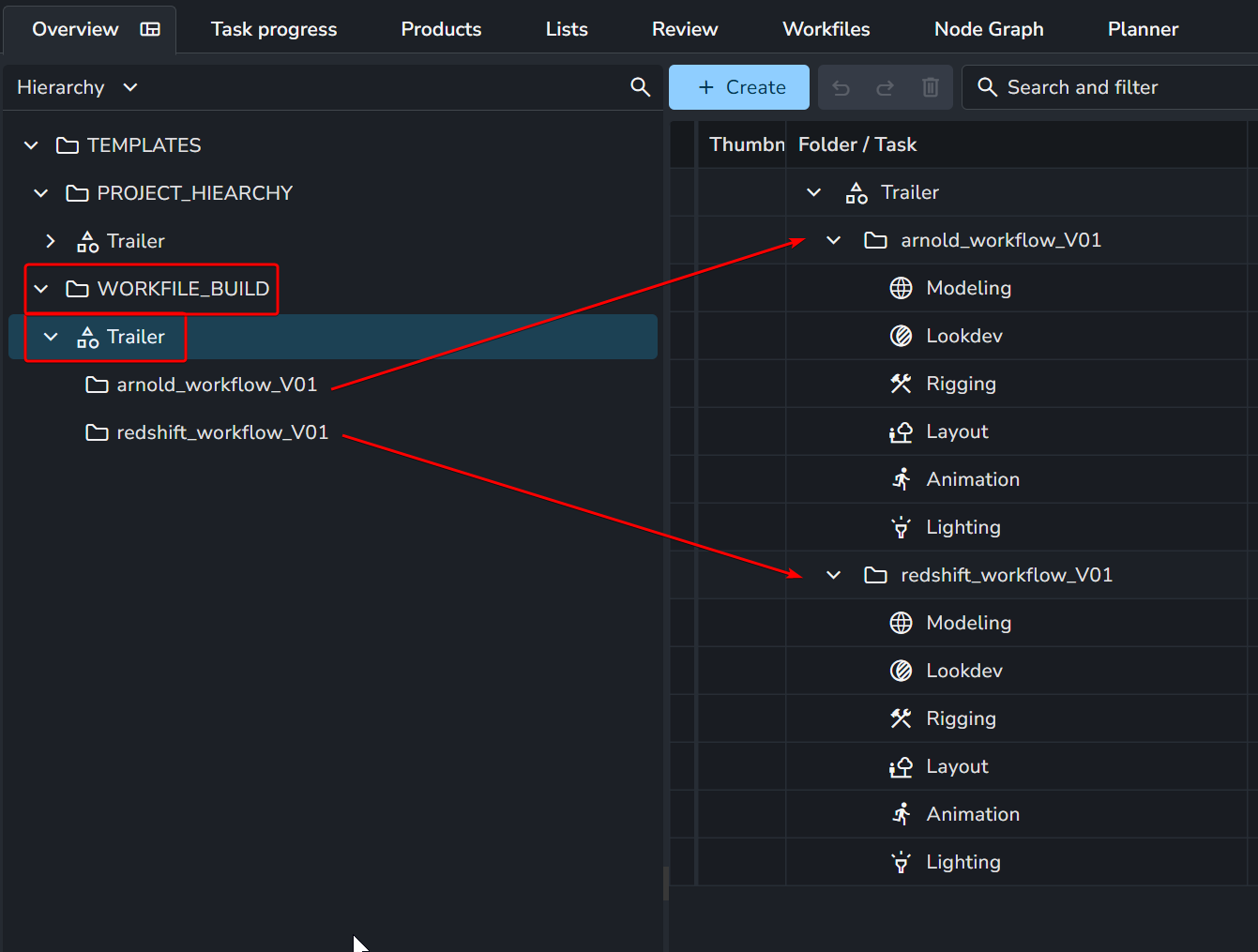Collapse the WORKFILE_BUILD folder

[41, 289]
